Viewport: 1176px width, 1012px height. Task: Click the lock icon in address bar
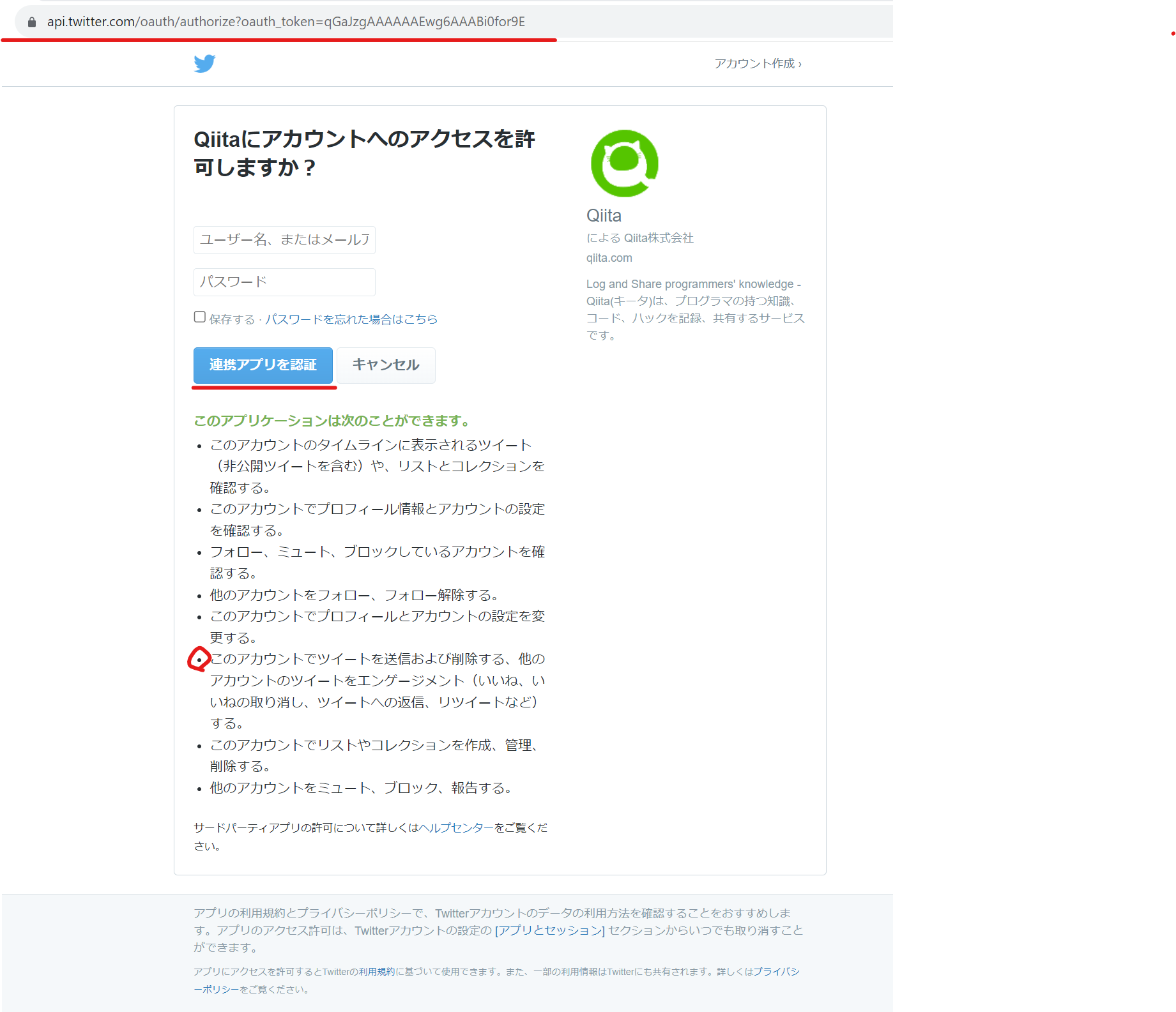tap(32, 22)
